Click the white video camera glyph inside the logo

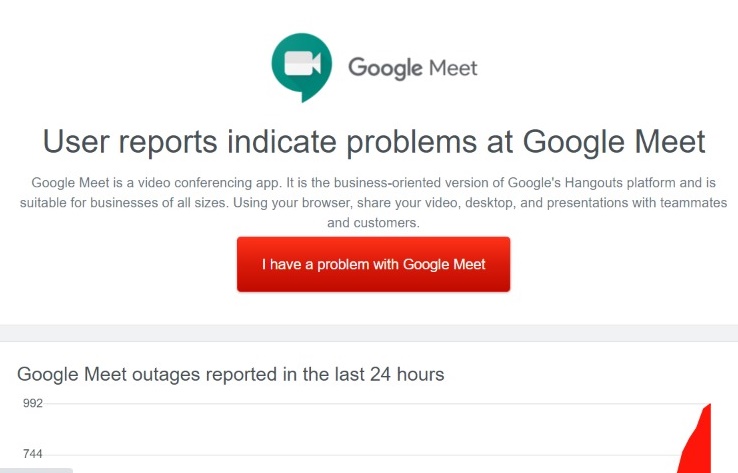303,63
